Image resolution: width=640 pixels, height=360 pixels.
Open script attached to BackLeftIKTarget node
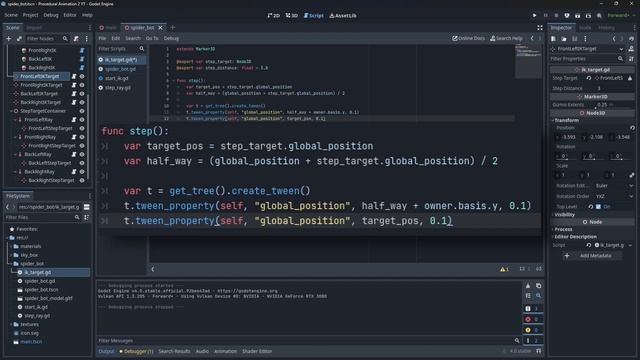(x=74, y=94)
